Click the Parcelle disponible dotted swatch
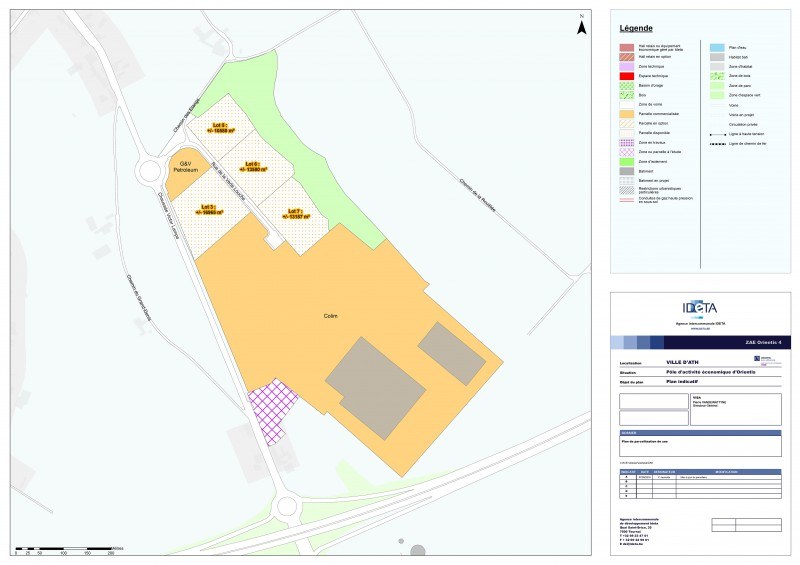Screen dimensions: 800x565 (x=627, y=133)
